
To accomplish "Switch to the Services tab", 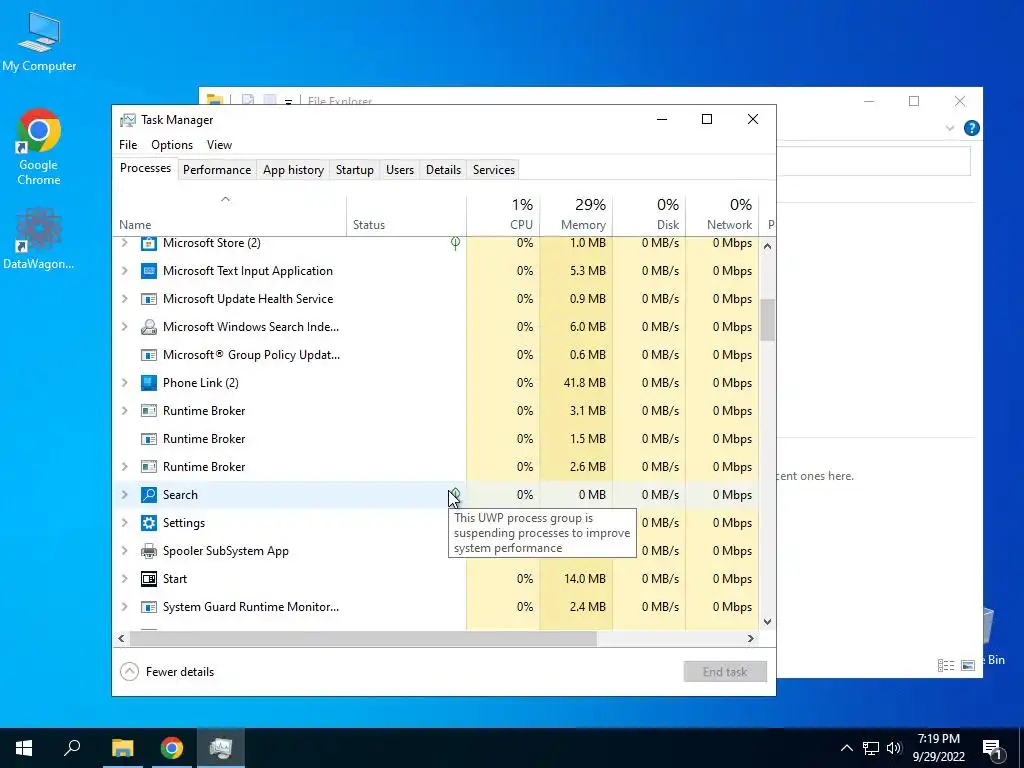I will [x=494, y=170].
